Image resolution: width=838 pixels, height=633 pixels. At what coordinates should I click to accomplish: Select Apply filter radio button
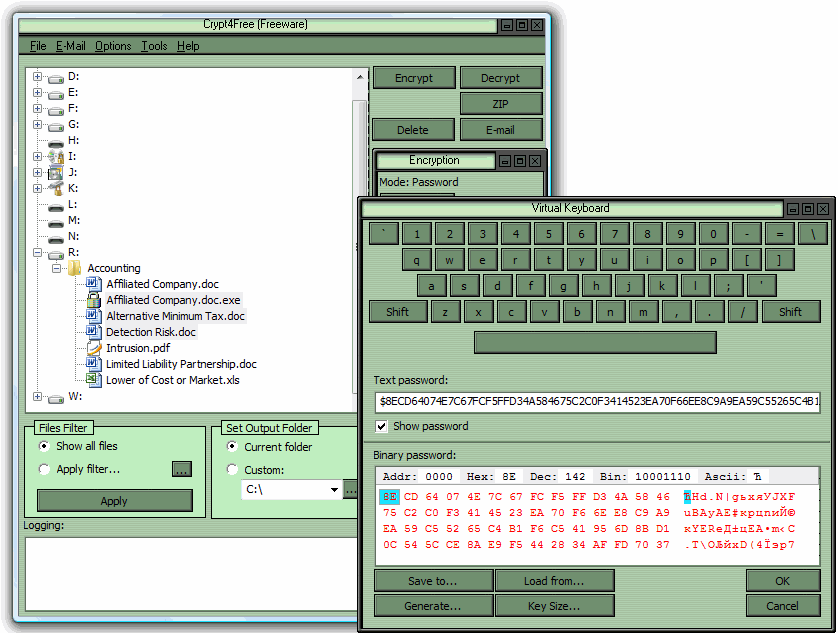tap(44, 469)
